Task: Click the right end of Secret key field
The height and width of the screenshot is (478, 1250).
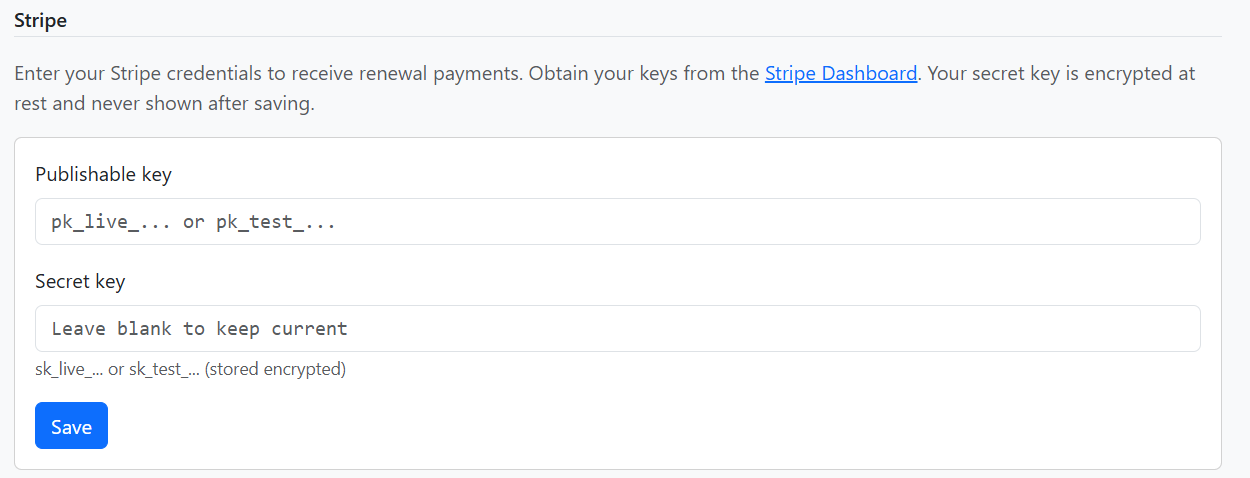Action: pyautogui.click(x=1170, y=328)
